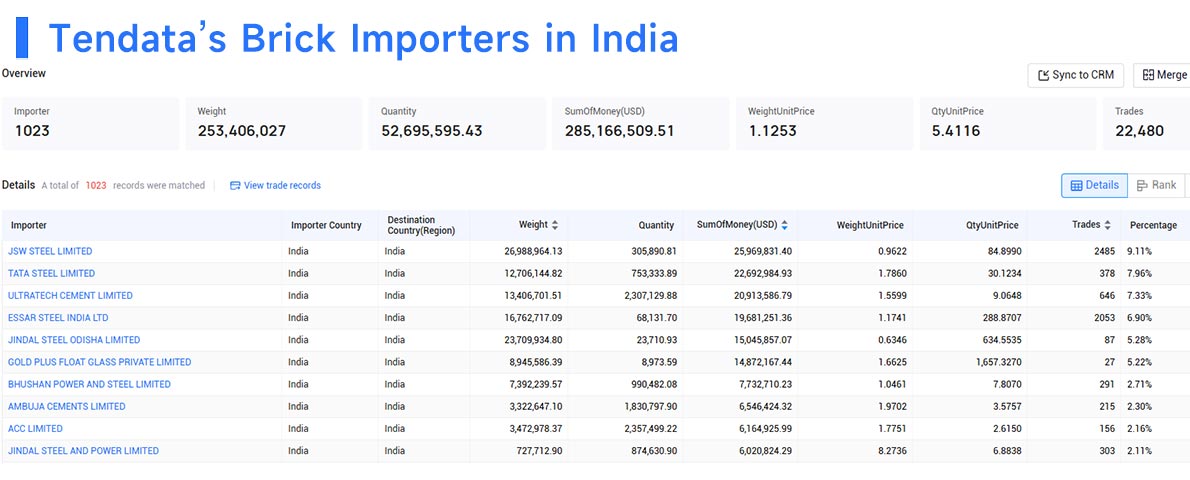Open ESSAR STEEL INDIA LTD link
The height and width of the screenshot is (480, 1190).
point(58,317)
